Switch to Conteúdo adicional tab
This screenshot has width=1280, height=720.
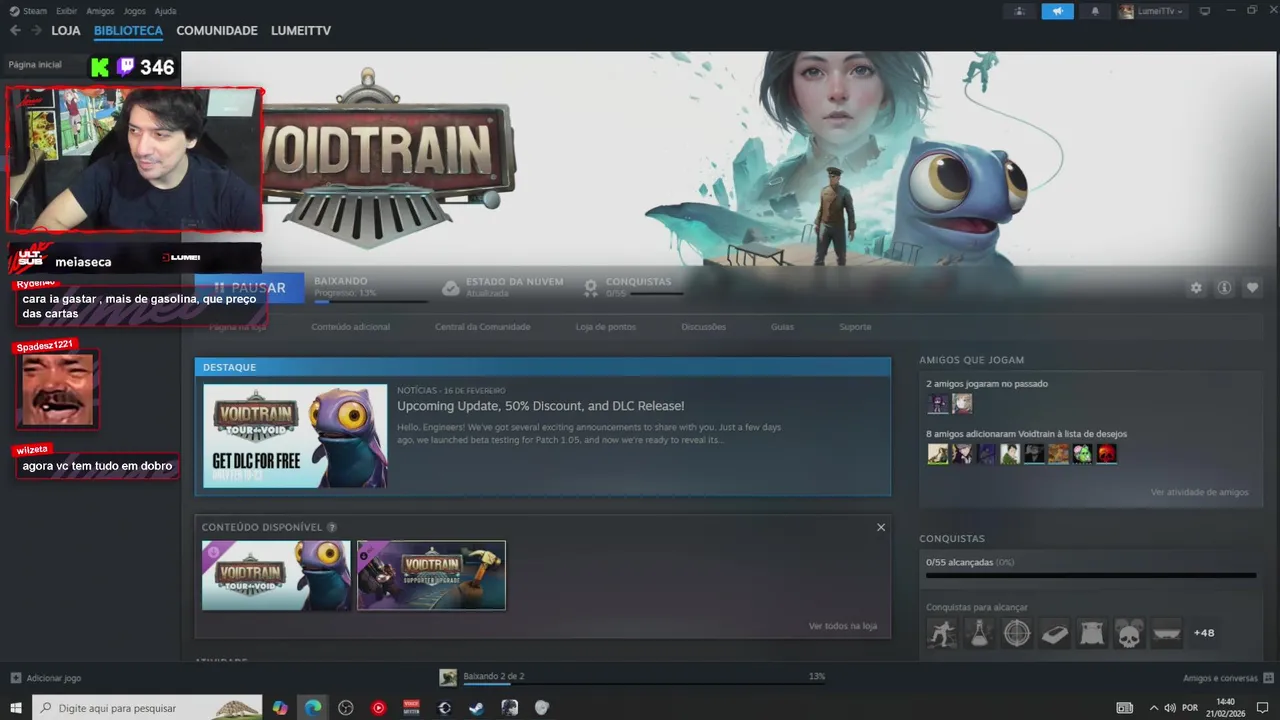coord(350,327)
